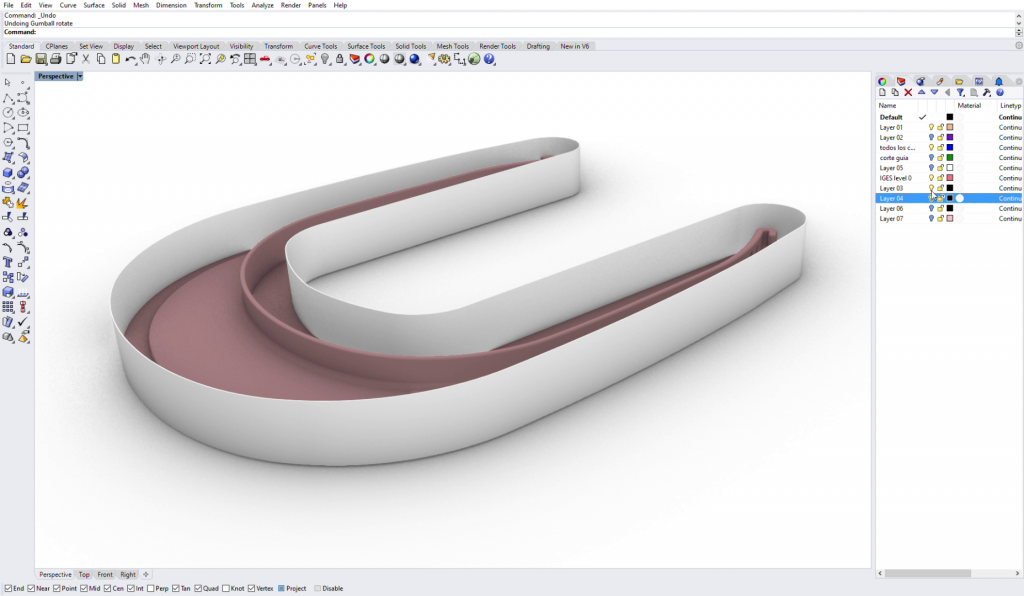Screen dimensions: 1024x596
Task: Click the Print icon in the toolbar
Action: pos(56,60)
